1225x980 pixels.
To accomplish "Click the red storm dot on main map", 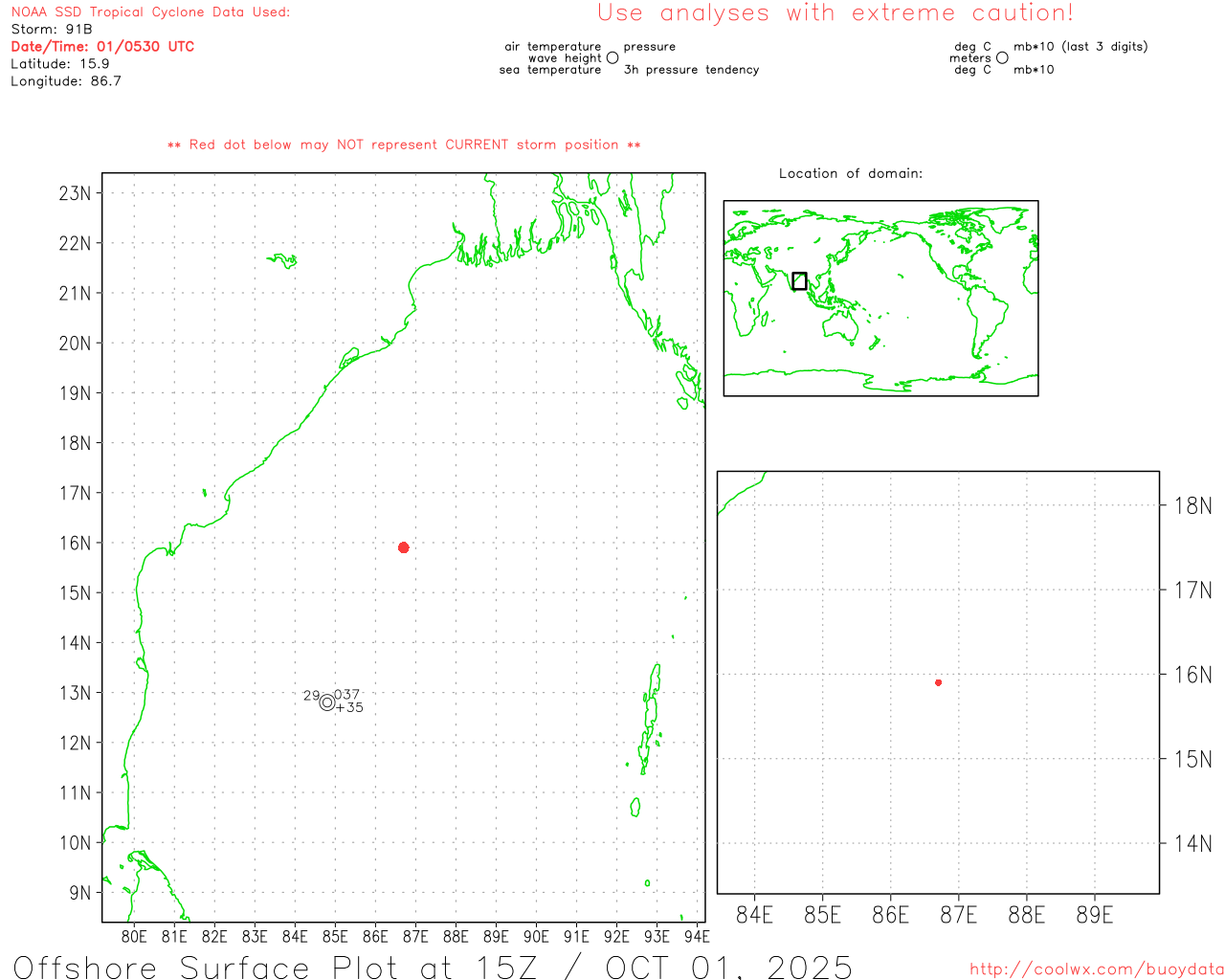I will [x=404, y=547].
